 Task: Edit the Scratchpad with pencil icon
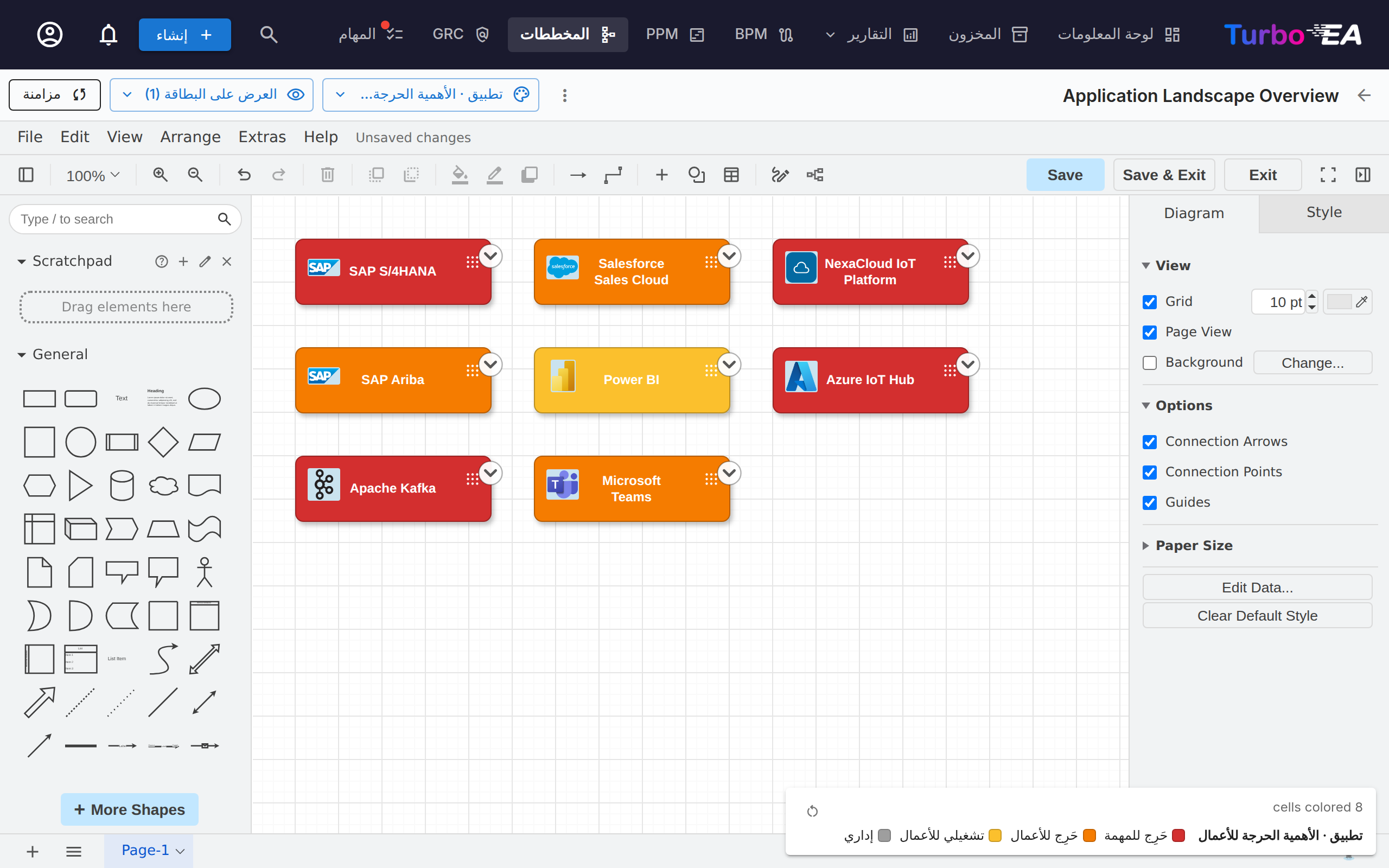(x=205, y=262)
